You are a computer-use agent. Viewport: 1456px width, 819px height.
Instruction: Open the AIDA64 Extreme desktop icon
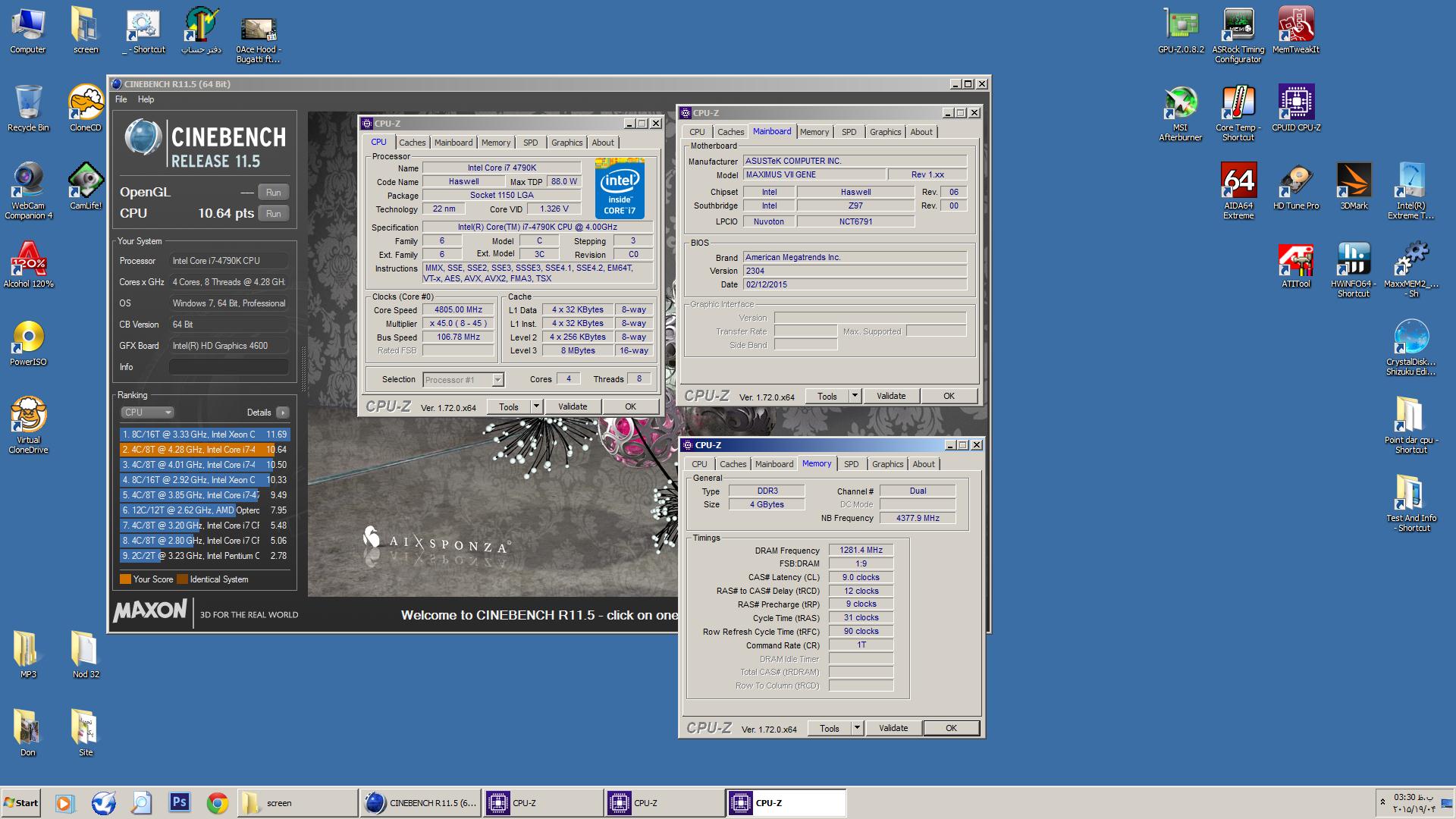click(1238, 190)
